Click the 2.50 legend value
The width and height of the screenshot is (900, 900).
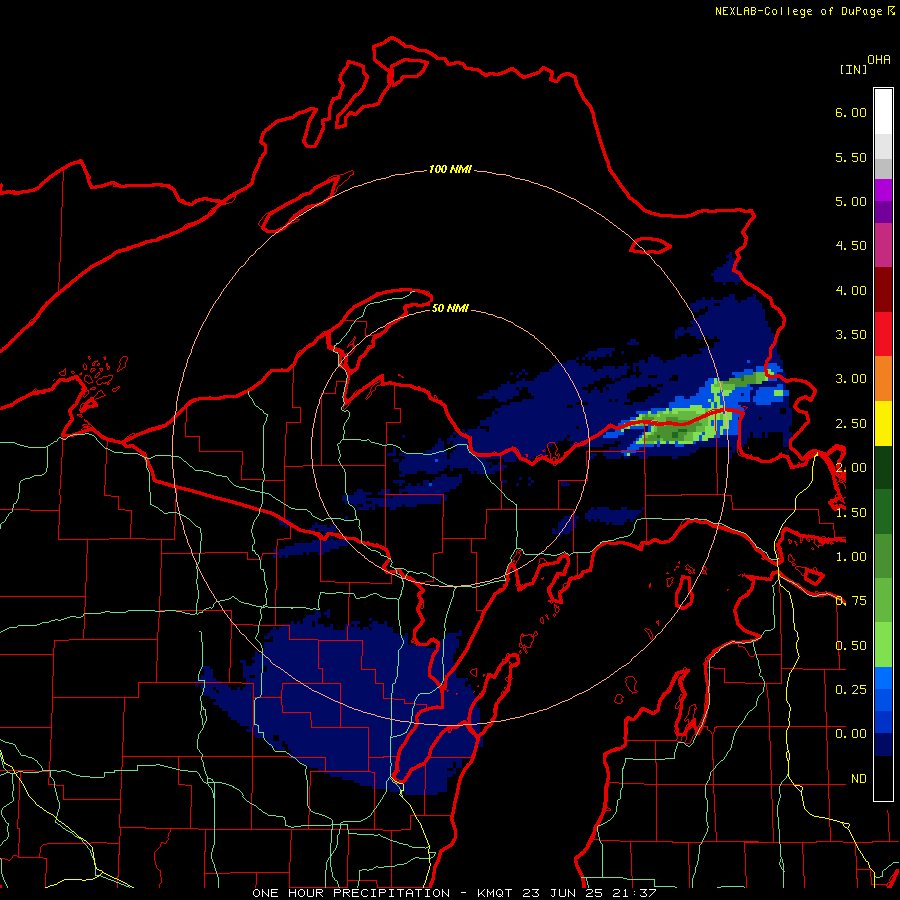pos(851,424)
